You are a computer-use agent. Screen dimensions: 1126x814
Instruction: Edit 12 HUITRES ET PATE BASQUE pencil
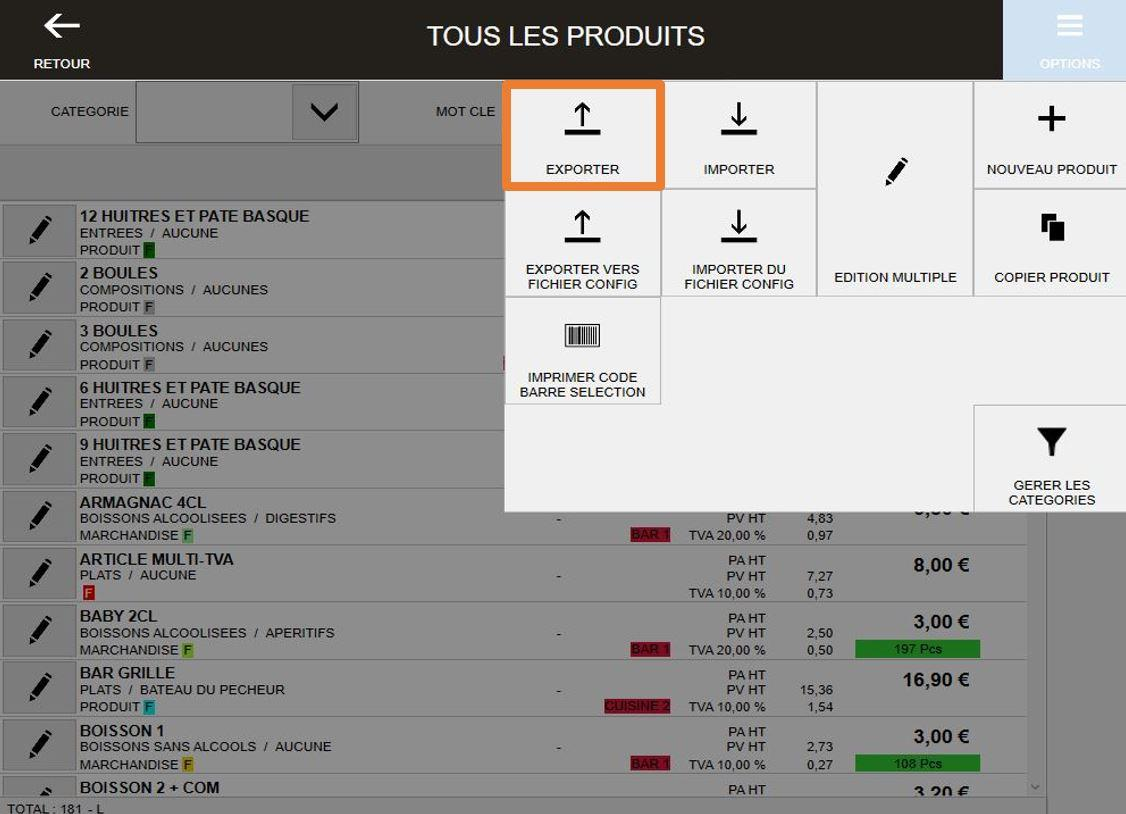(x=39, y=231)
